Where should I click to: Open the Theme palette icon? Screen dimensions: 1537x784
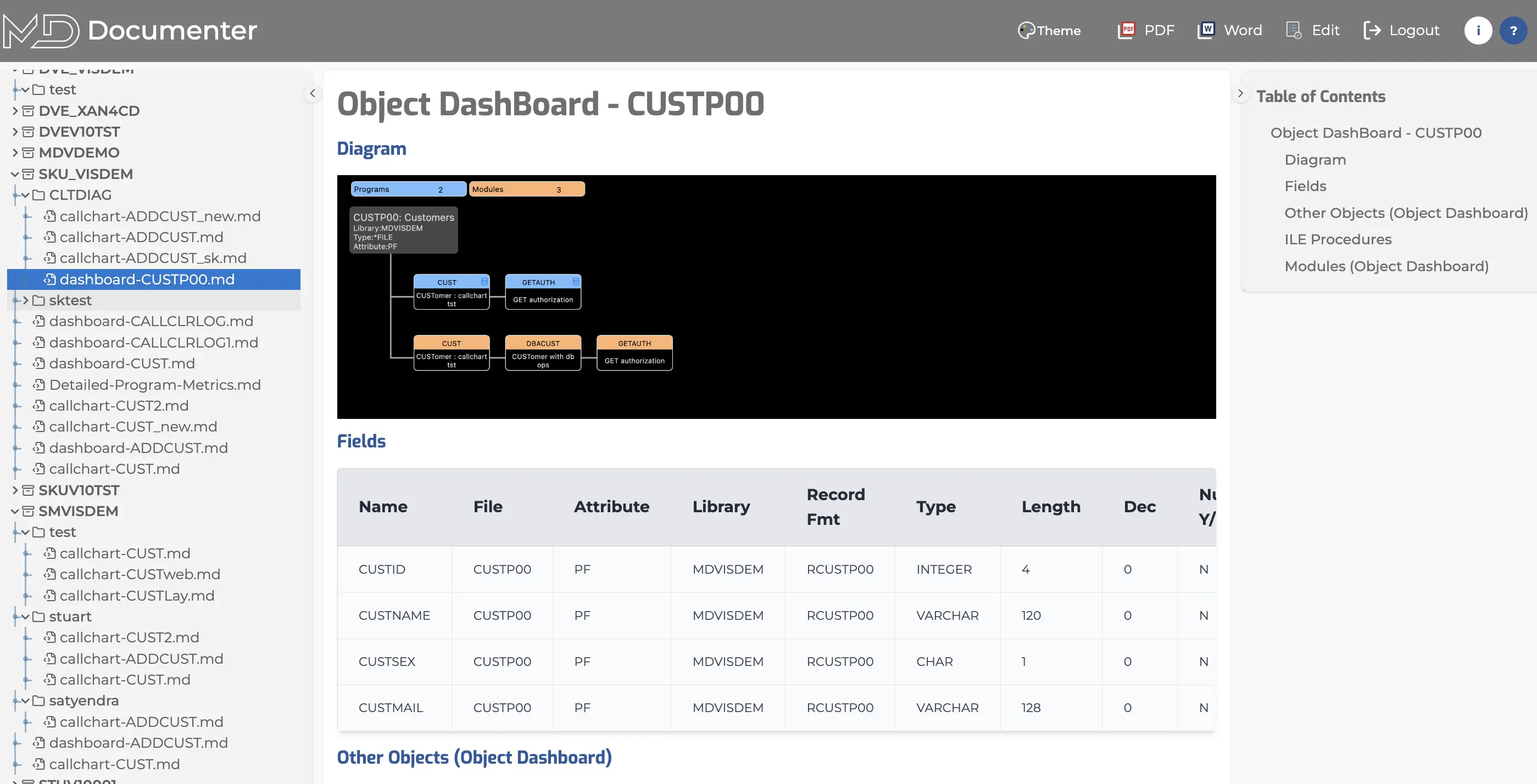point(1026,30)
